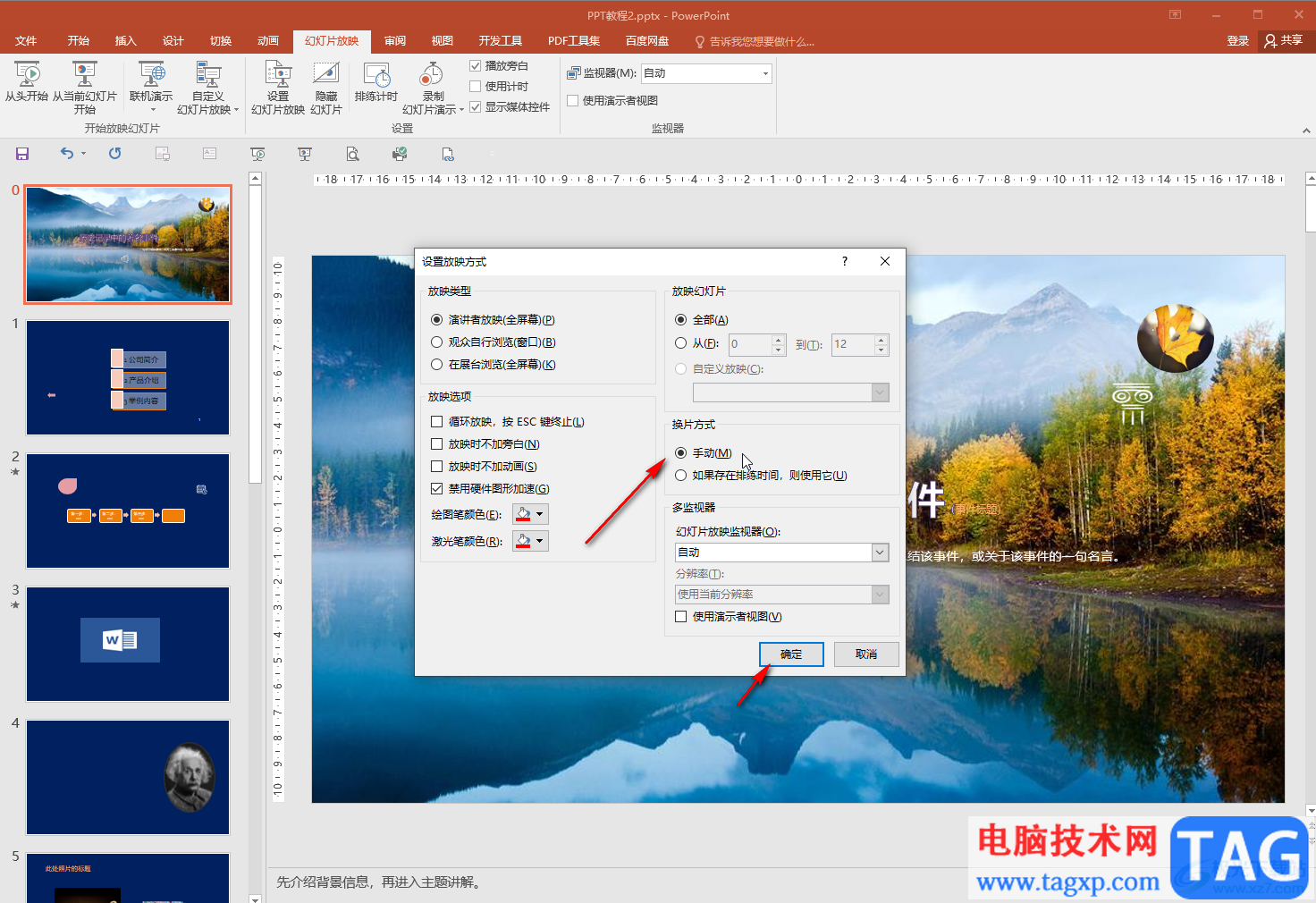
Task: Toggle 放映时不加动画 checkbox
Action: 437,467
